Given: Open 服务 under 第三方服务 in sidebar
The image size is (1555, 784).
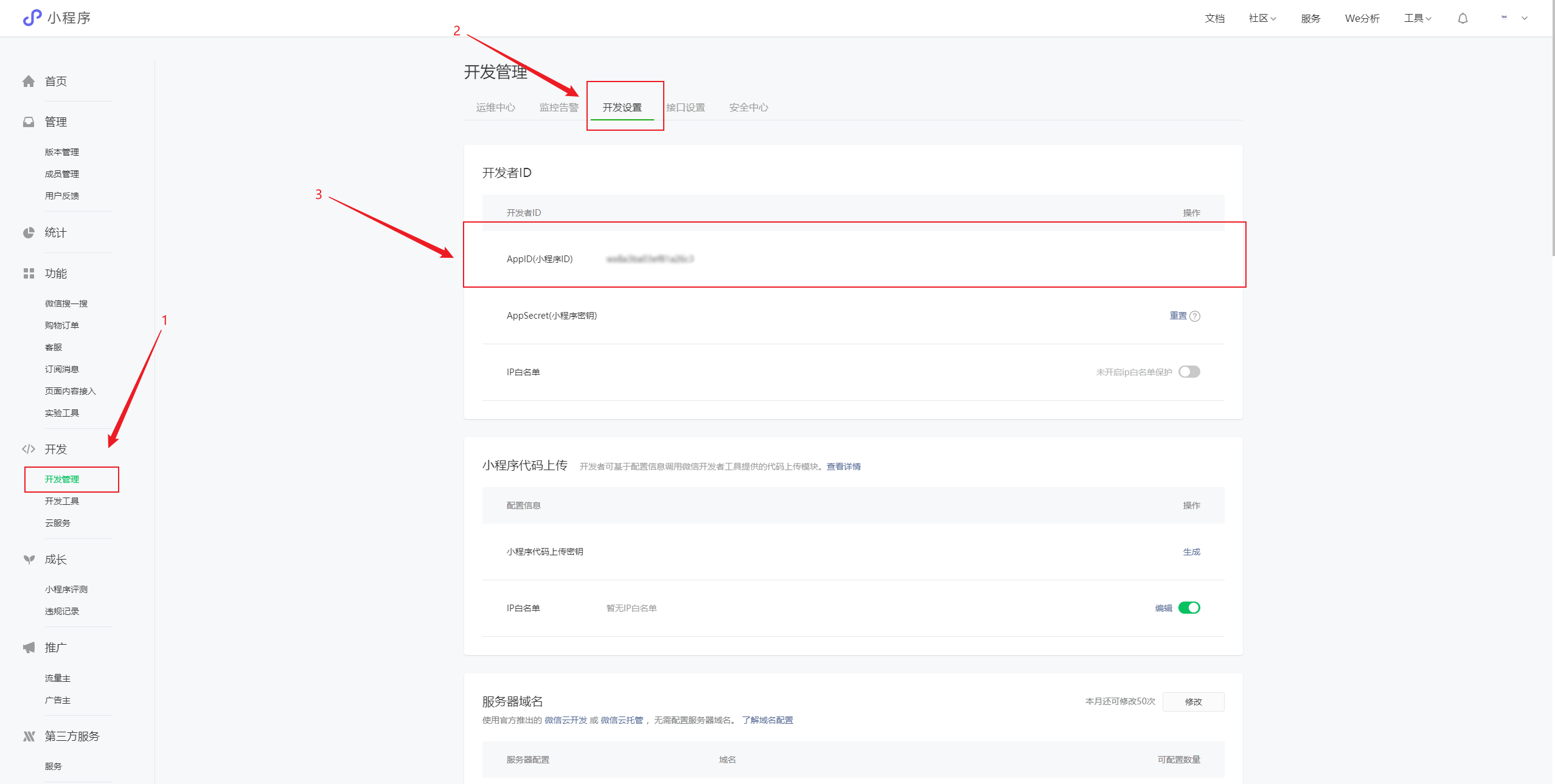Looking at the screenshot, I should coord(54,767).
